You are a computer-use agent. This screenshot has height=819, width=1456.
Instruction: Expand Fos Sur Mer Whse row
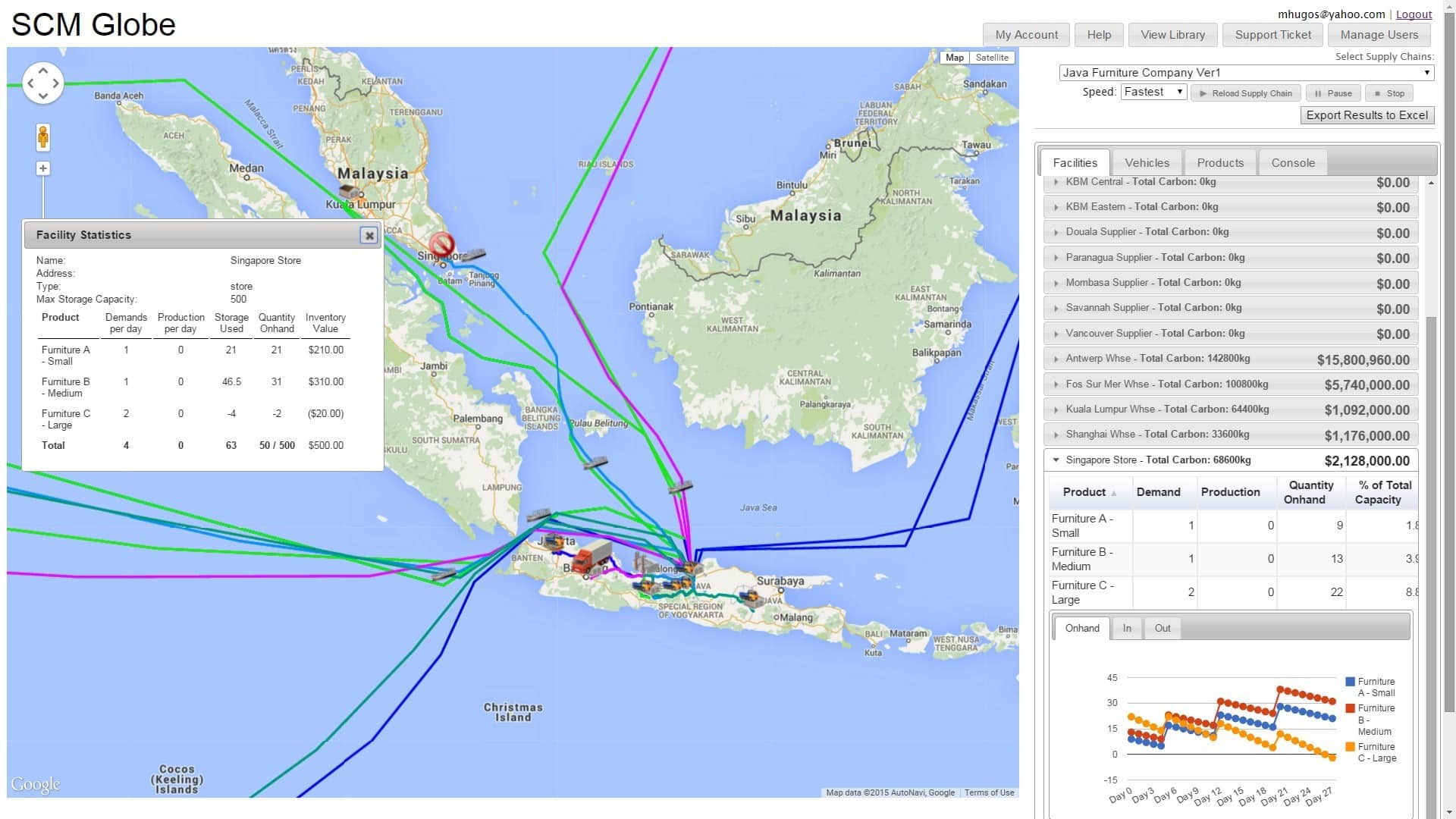[x=1231, y=384]
